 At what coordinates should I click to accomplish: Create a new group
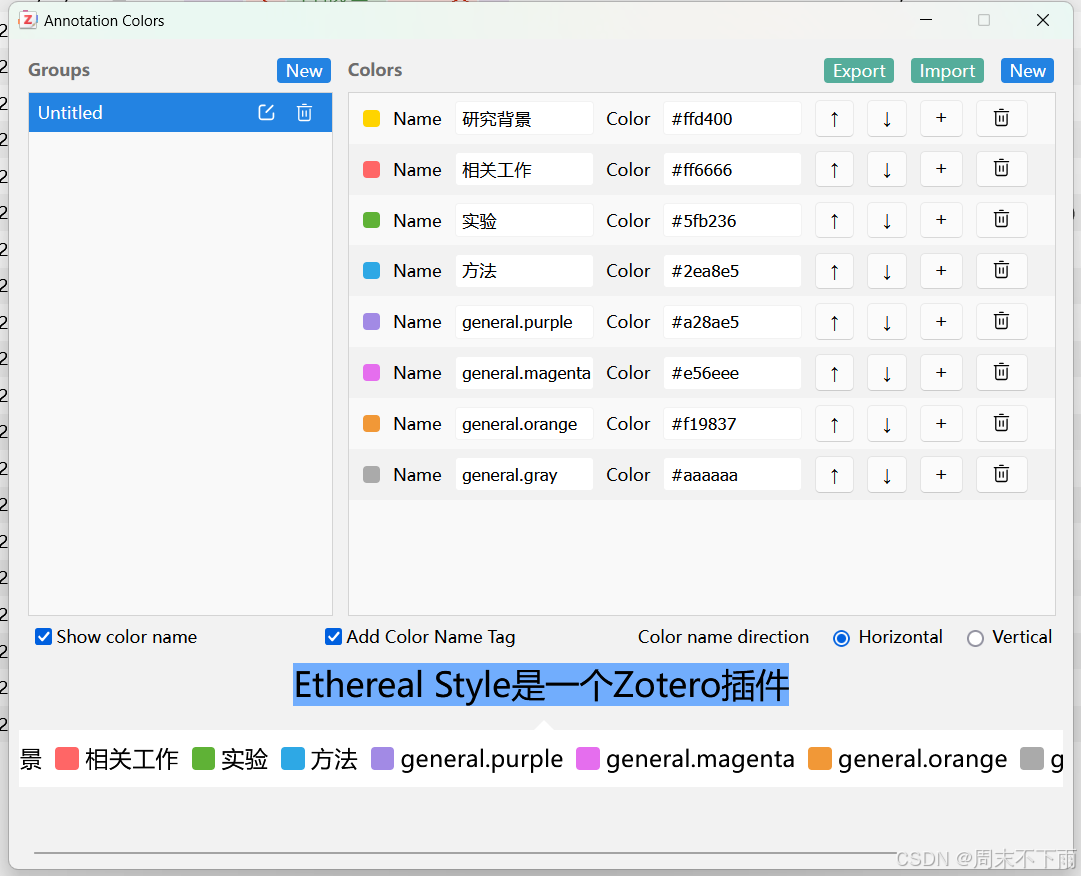[304, 70]
